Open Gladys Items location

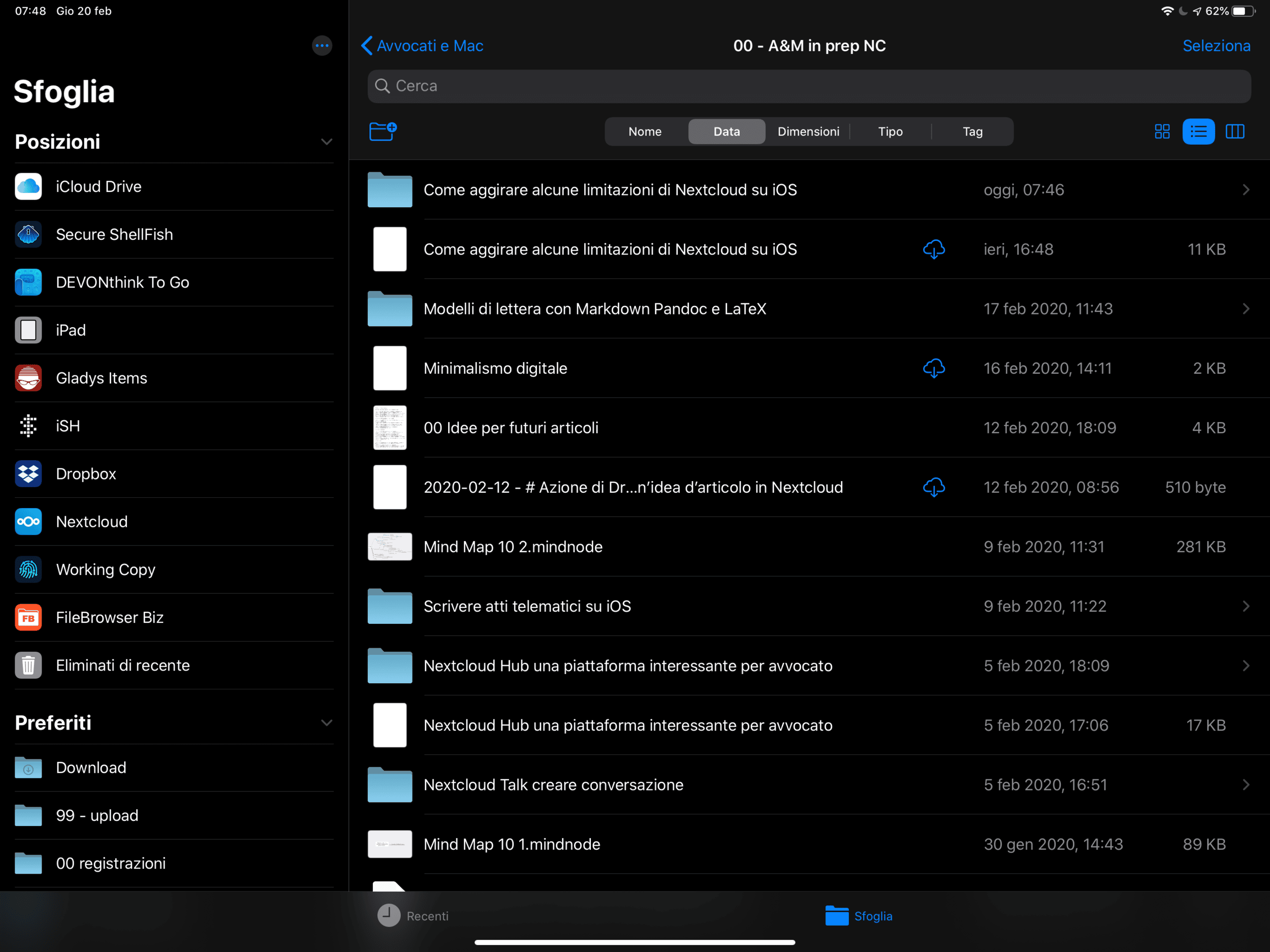click(x=174, y=378)
